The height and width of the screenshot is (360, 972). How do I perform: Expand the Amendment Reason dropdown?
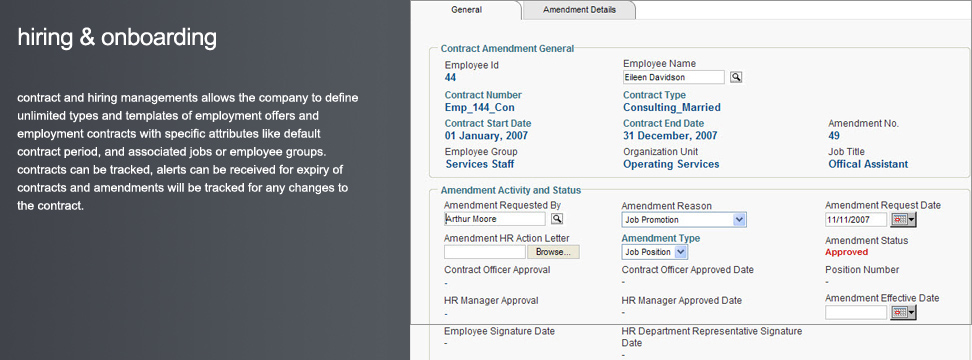(684, 220)
